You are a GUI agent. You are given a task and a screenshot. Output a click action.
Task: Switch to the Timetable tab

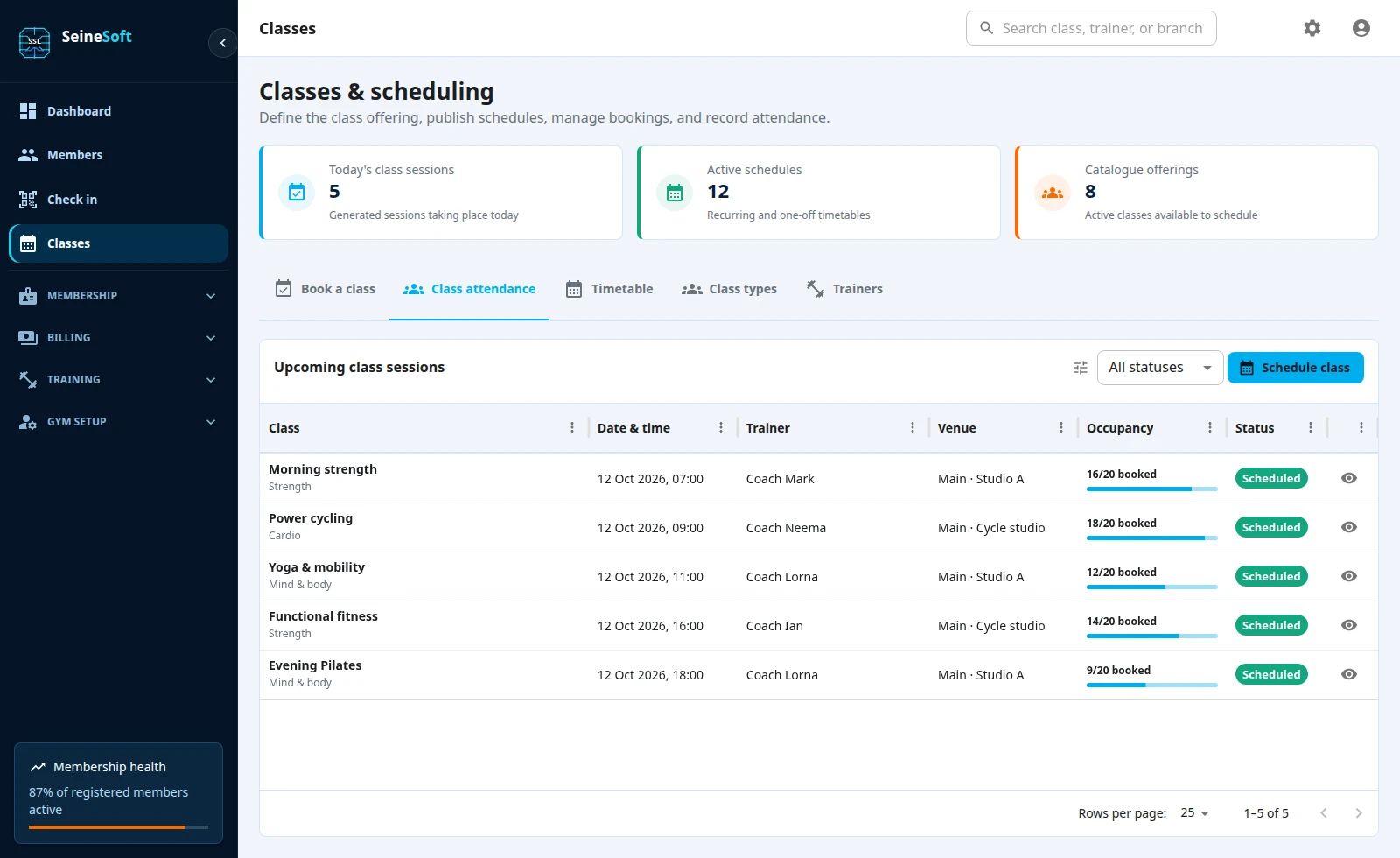609,289
